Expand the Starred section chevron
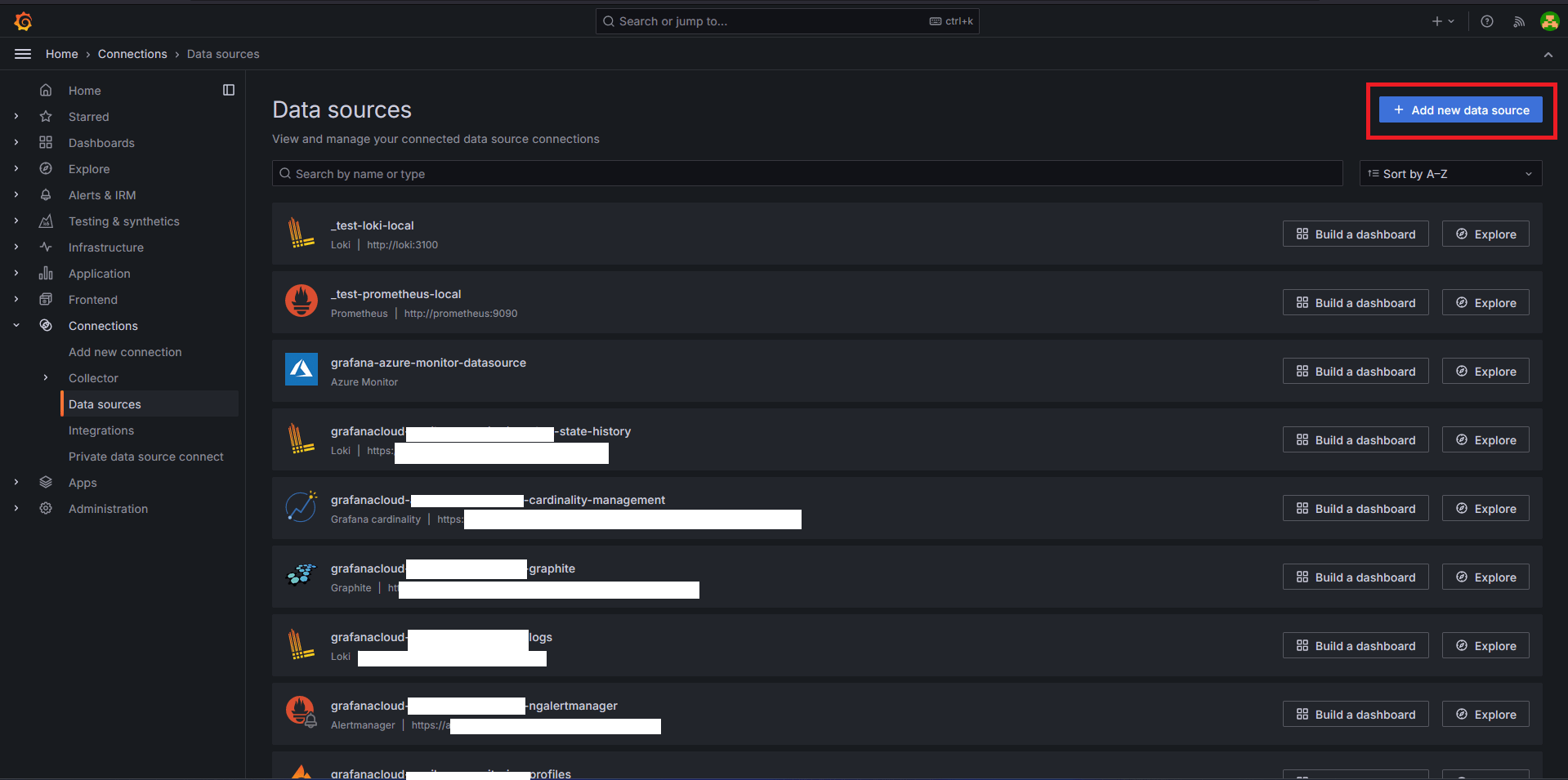The width and height of the screenshot is (1568, 780). [16, 116]
